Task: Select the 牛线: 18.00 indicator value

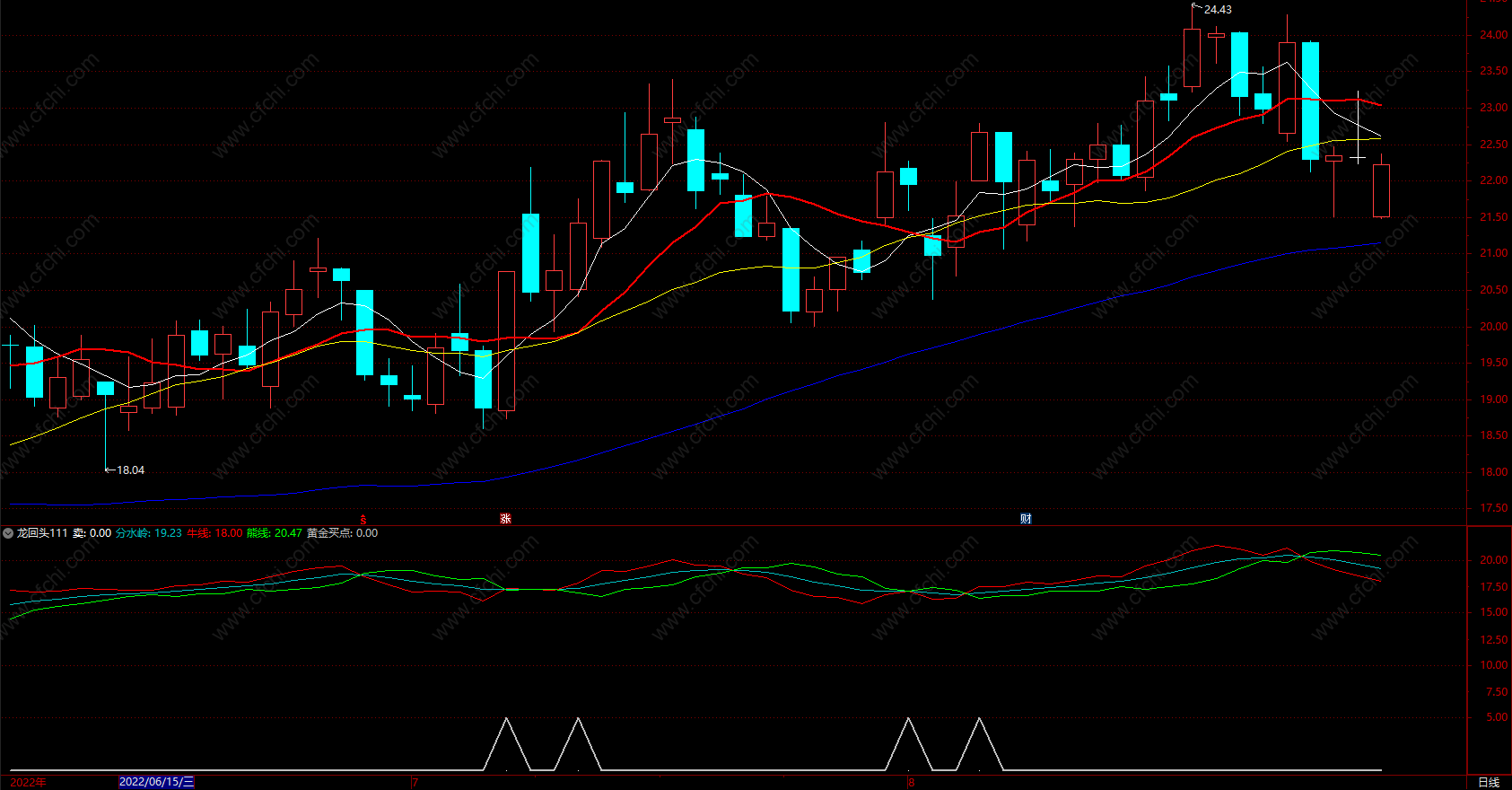Action: click(x=214, y=533)
